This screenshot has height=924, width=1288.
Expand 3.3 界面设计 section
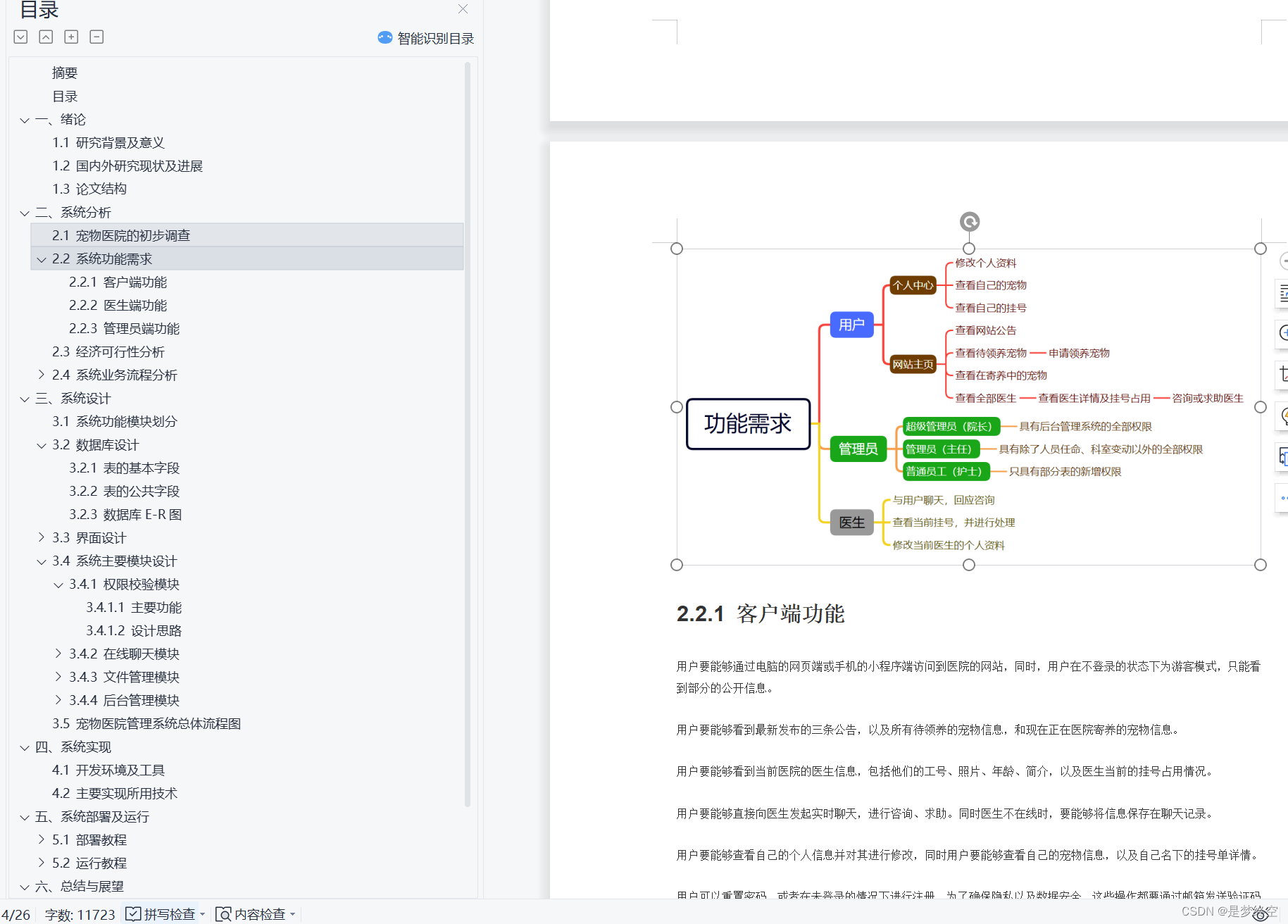(x=42, y=537)
